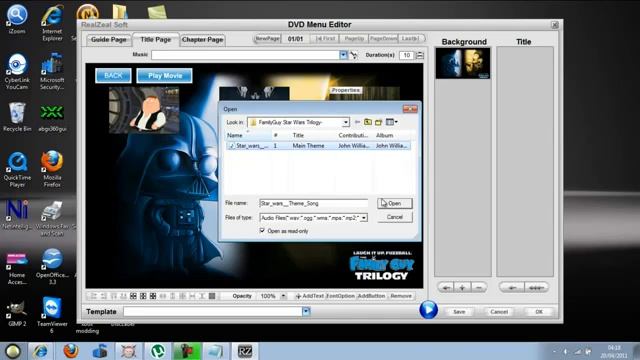Viewport: 640px width, 360px height.
Task: Click the Open button in the Open dialog
Action: click(395, 203)
